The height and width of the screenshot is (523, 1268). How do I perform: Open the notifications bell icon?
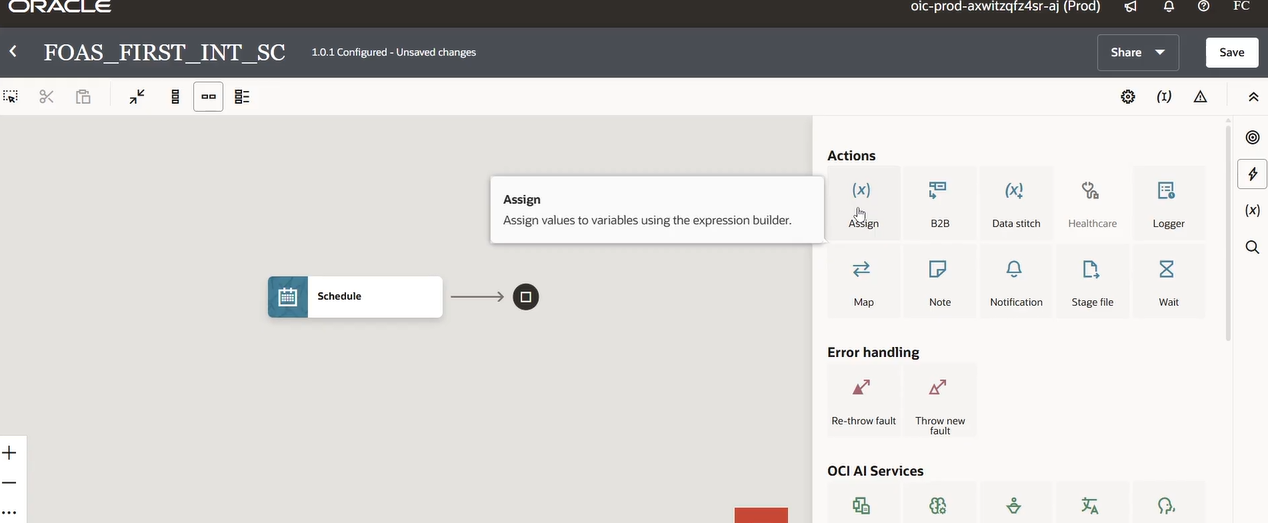click(x=1168, y=6)
